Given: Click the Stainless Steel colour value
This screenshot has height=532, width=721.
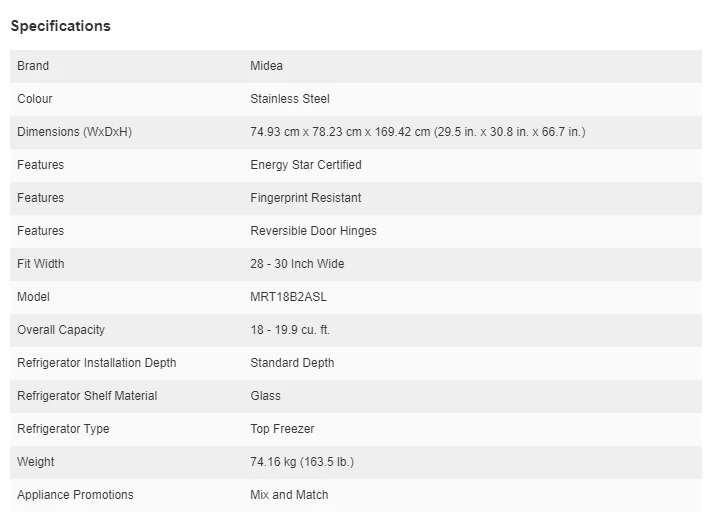Looking at the screenshot, I should pos(289,99).
